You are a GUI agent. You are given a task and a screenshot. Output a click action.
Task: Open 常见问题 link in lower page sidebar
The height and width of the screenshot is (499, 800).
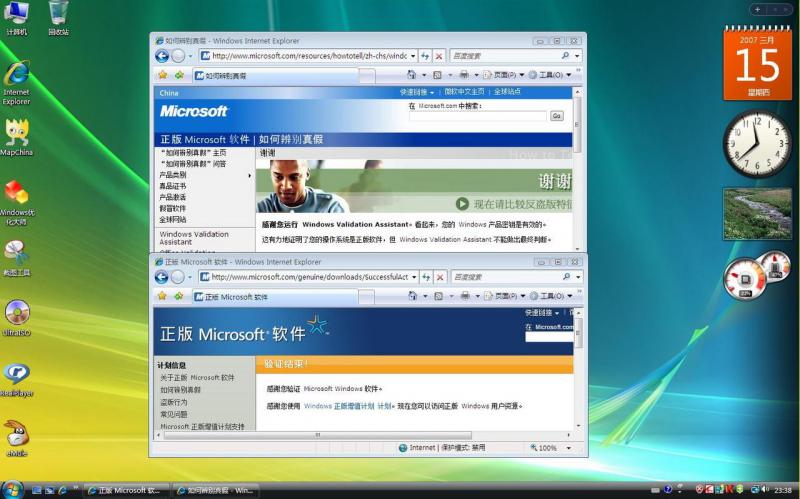[173, 414]
